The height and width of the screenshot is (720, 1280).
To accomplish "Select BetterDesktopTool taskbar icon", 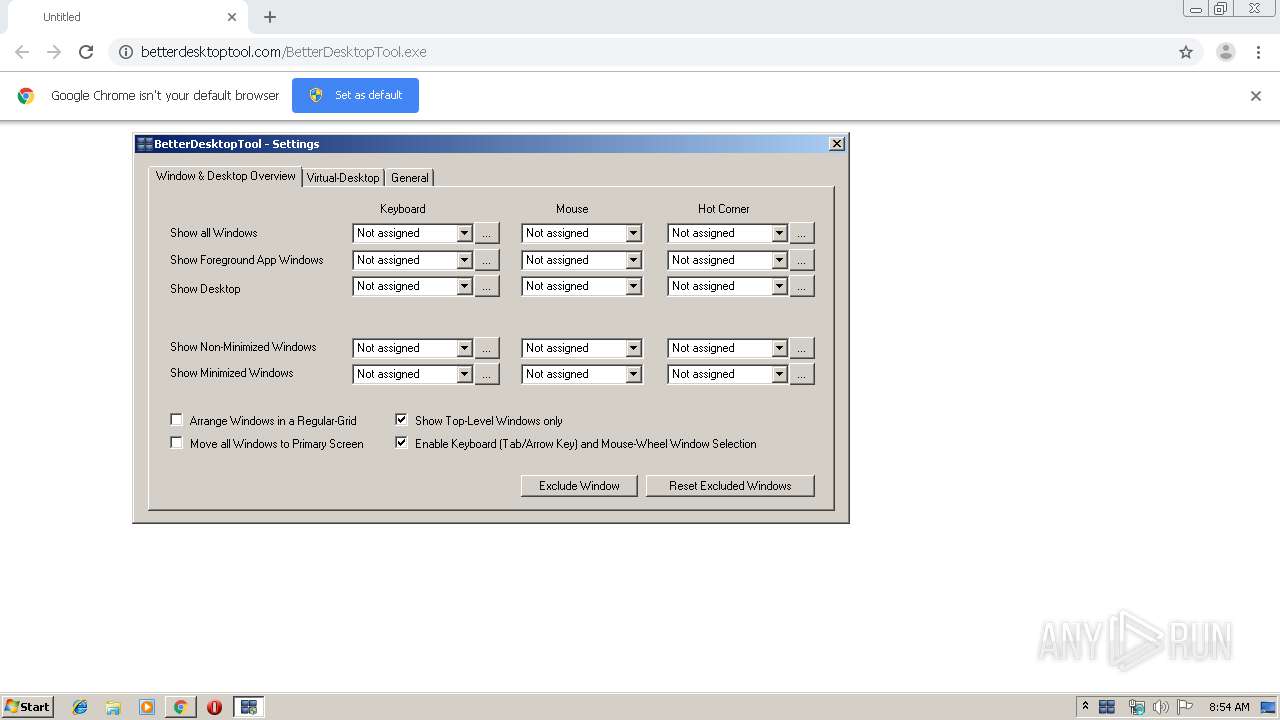I will tap(248, 707).
